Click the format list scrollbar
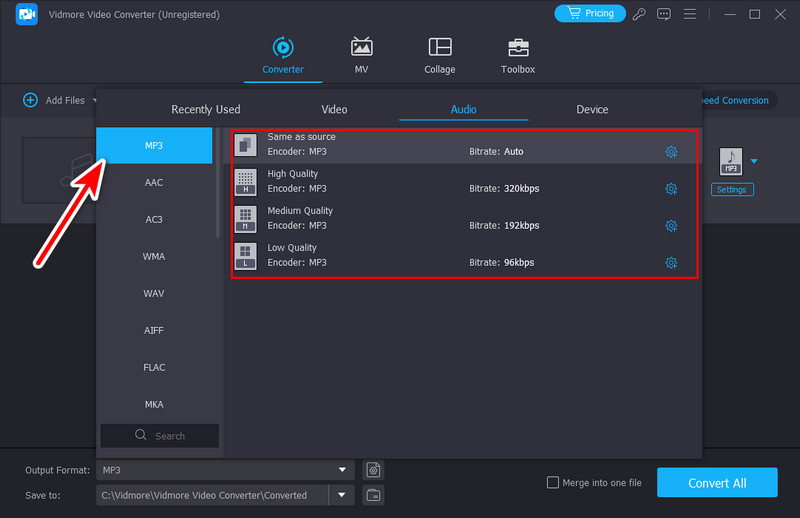The image size is (800, 518). point(219,182)
